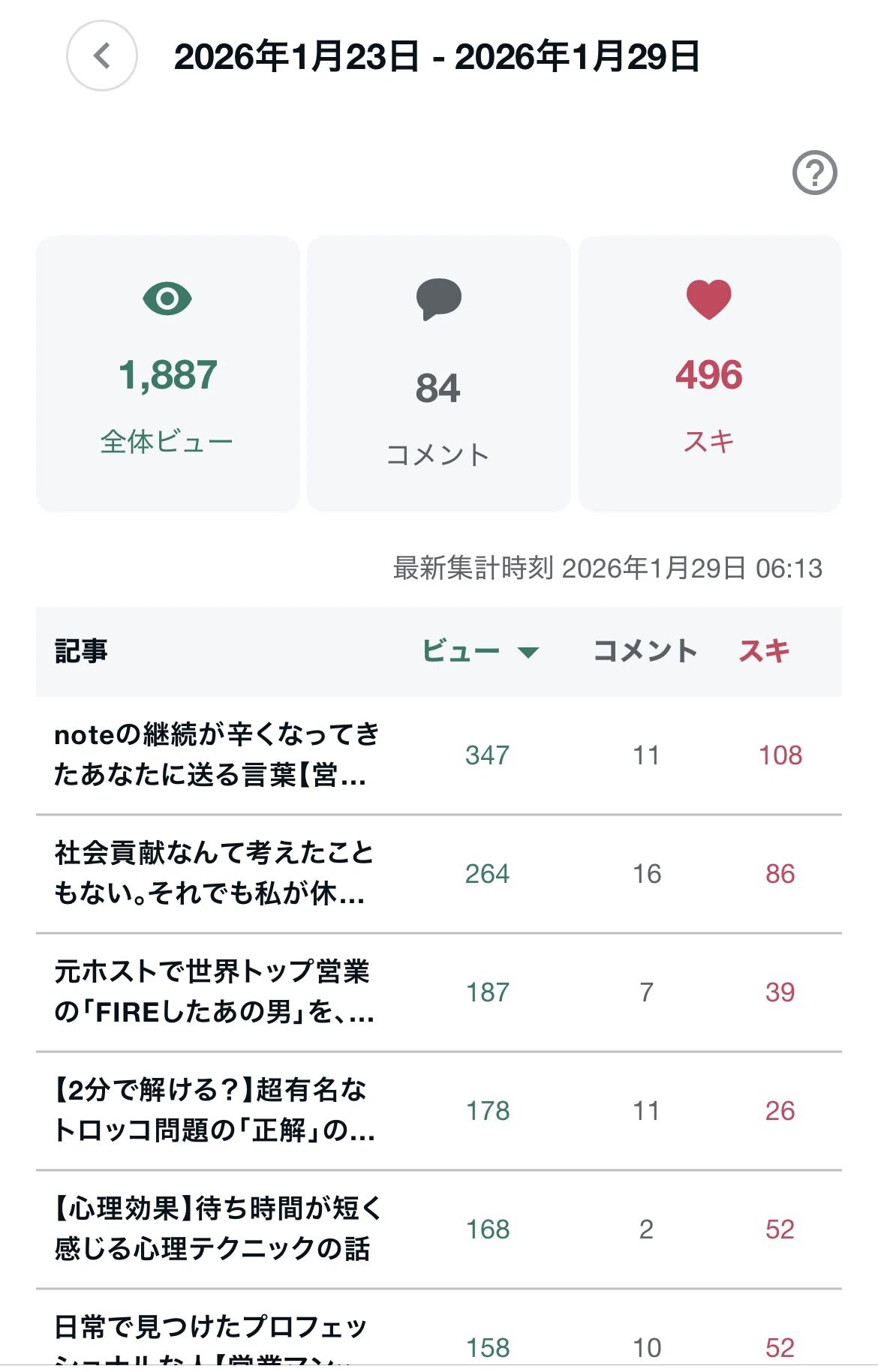Screen dimensions: 878x1372
Task: Open article 【心理効果】待ち時間が短く感じる
Action: point(218,1229)
